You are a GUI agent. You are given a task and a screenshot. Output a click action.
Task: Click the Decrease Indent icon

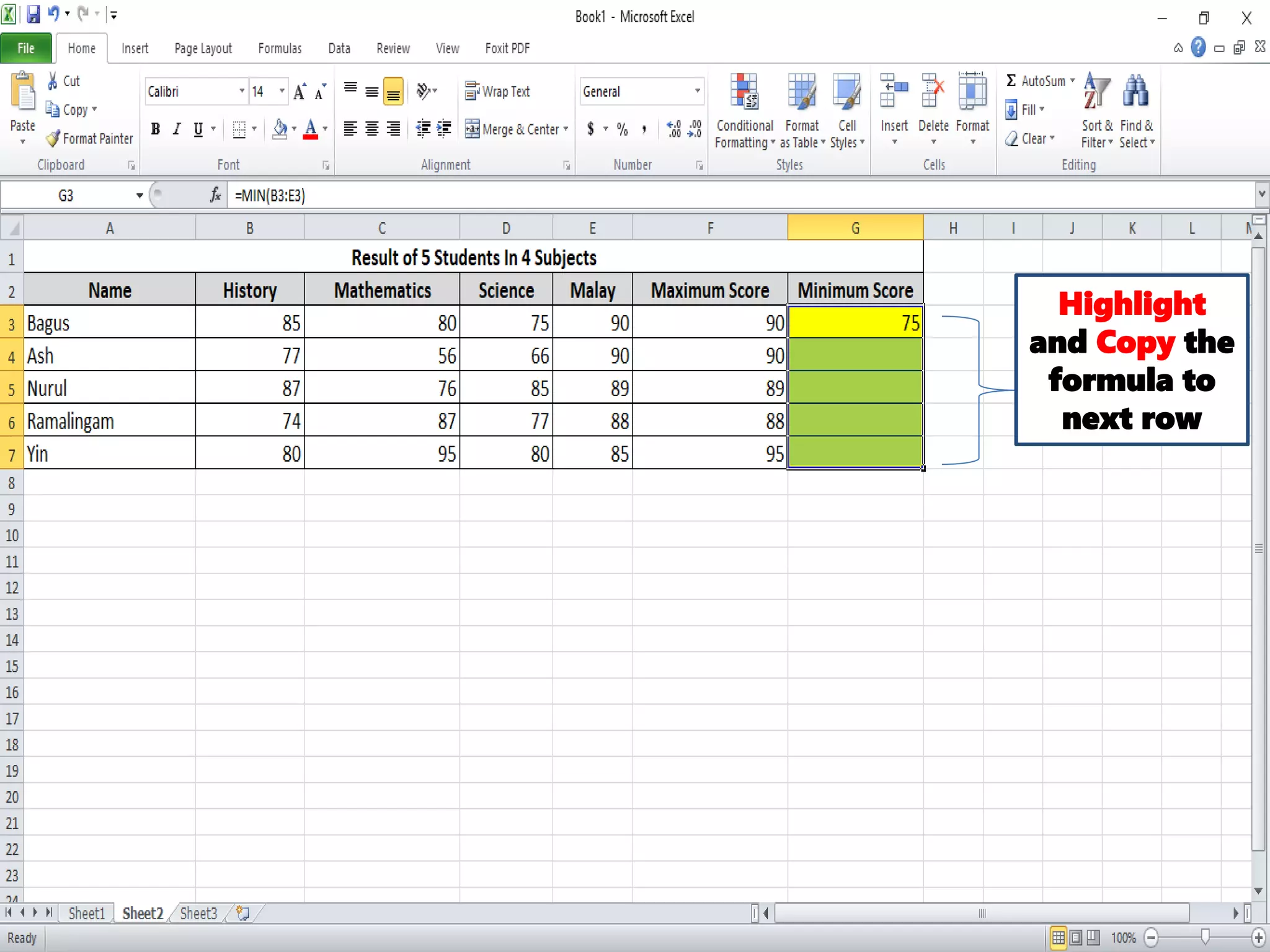(424, 129)
